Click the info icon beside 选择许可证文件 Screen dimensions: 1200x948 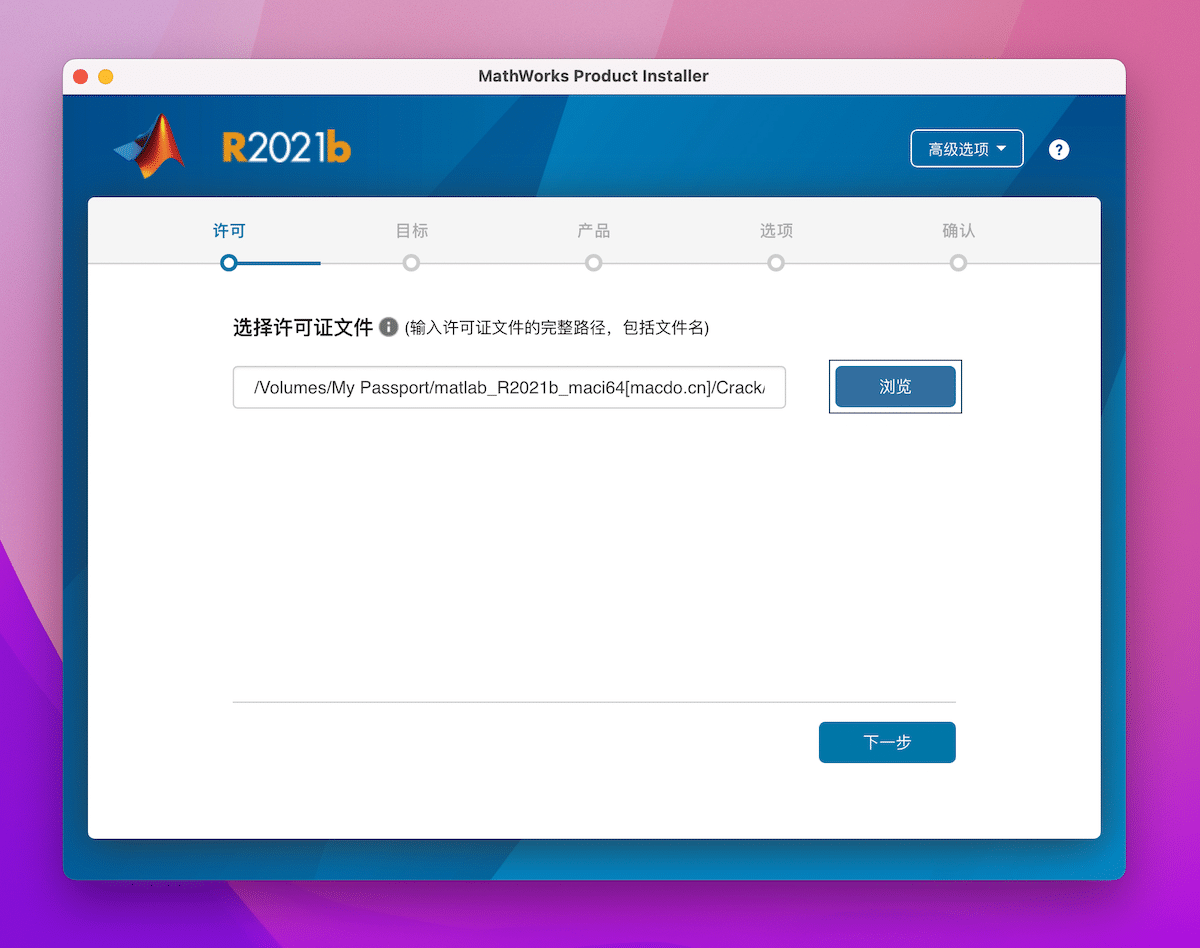[389, 327]
